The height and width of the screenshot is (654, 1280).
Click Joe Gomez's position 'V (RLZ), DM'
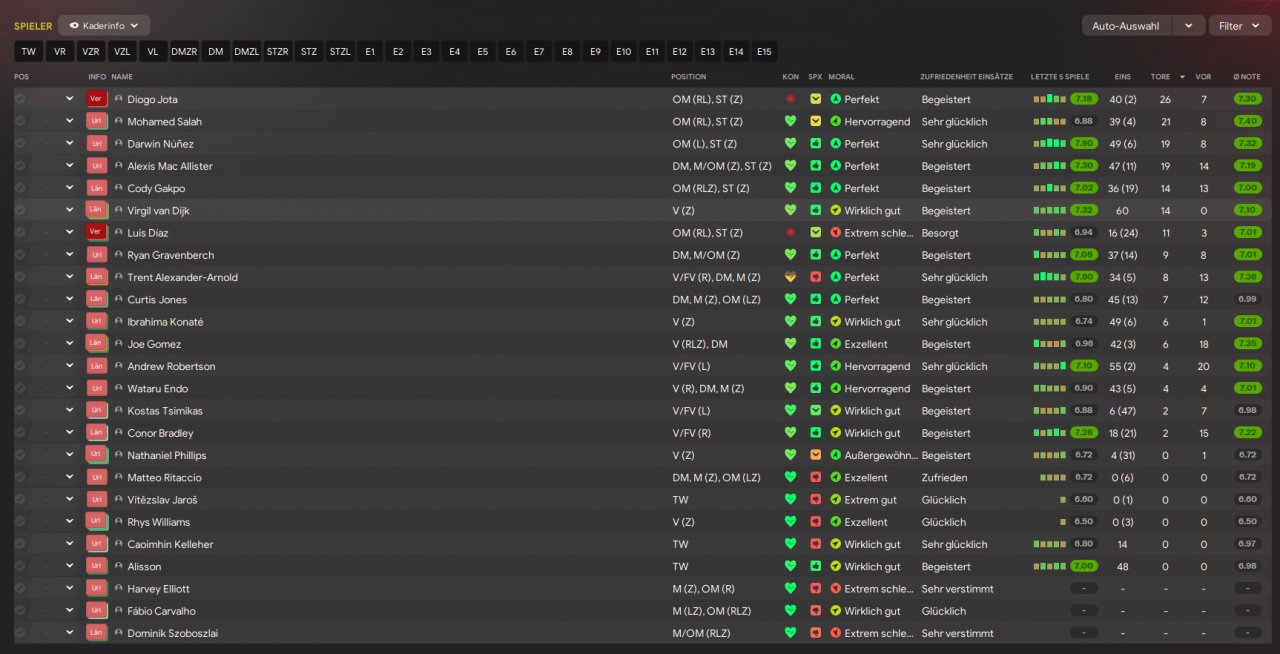(700, 344)
